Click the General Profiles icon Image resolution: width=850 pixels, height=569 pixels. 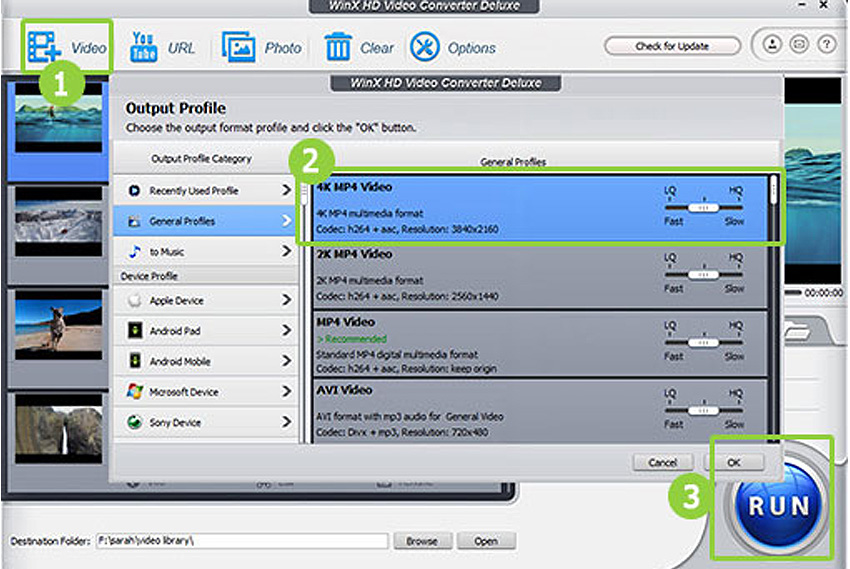click(134, 221)
